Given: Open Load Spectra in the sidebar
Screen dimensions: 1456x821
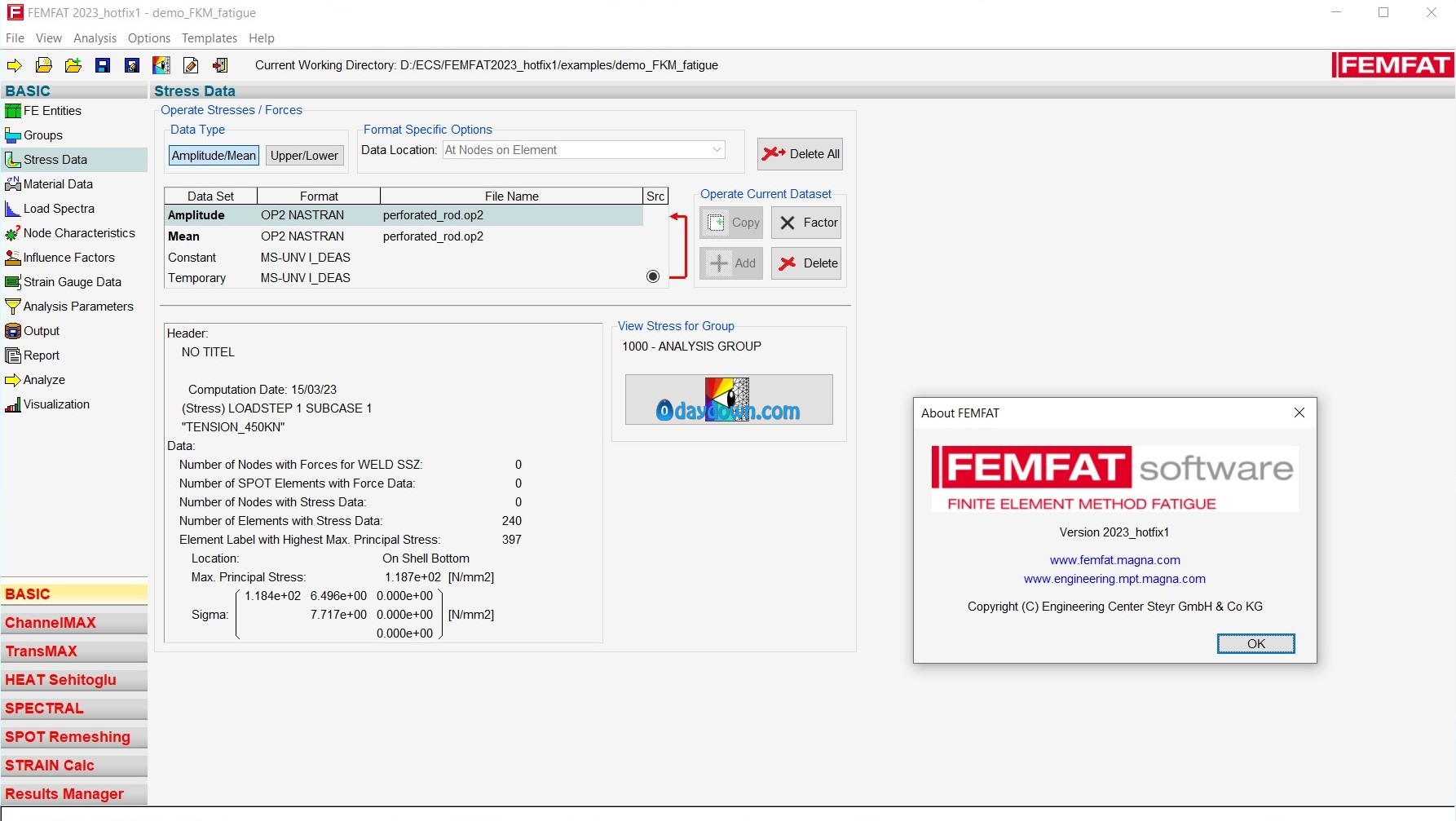Looking at the screenshot, I should coord(74,209).
